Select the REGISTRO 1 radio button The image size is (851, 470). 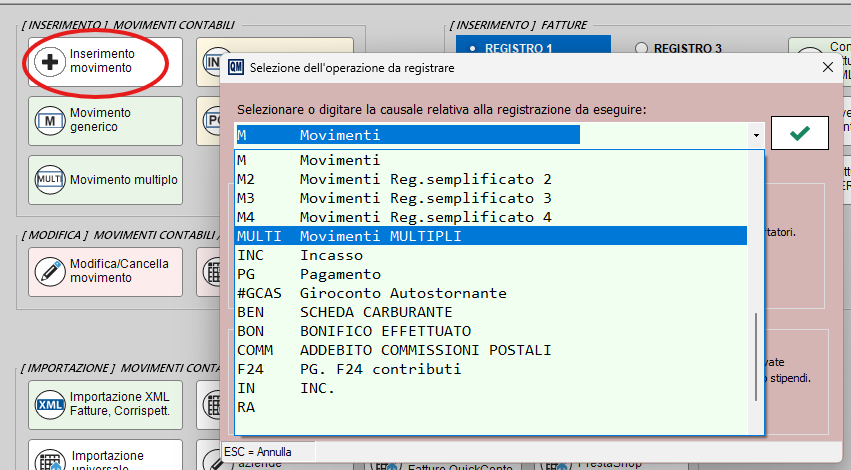click(472, 48)
